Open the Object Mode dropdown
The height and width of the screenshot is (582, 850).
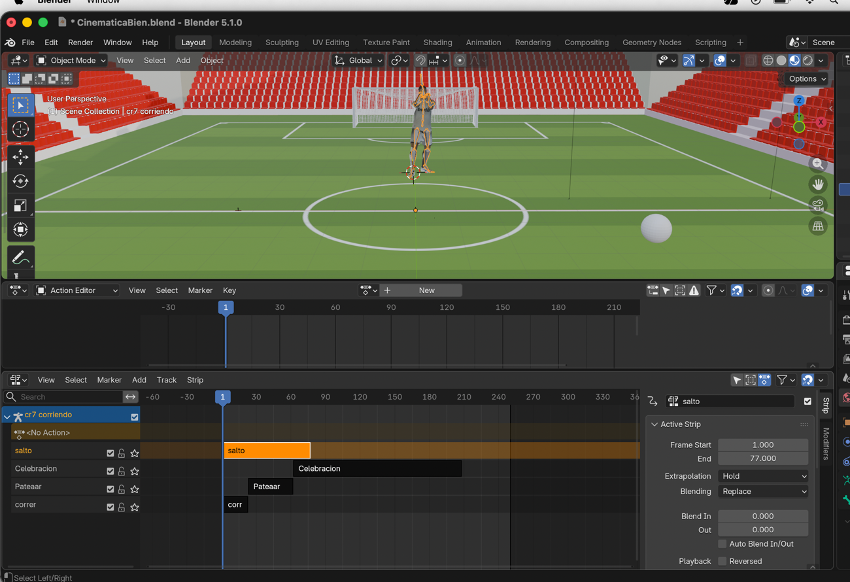(74, 60)
